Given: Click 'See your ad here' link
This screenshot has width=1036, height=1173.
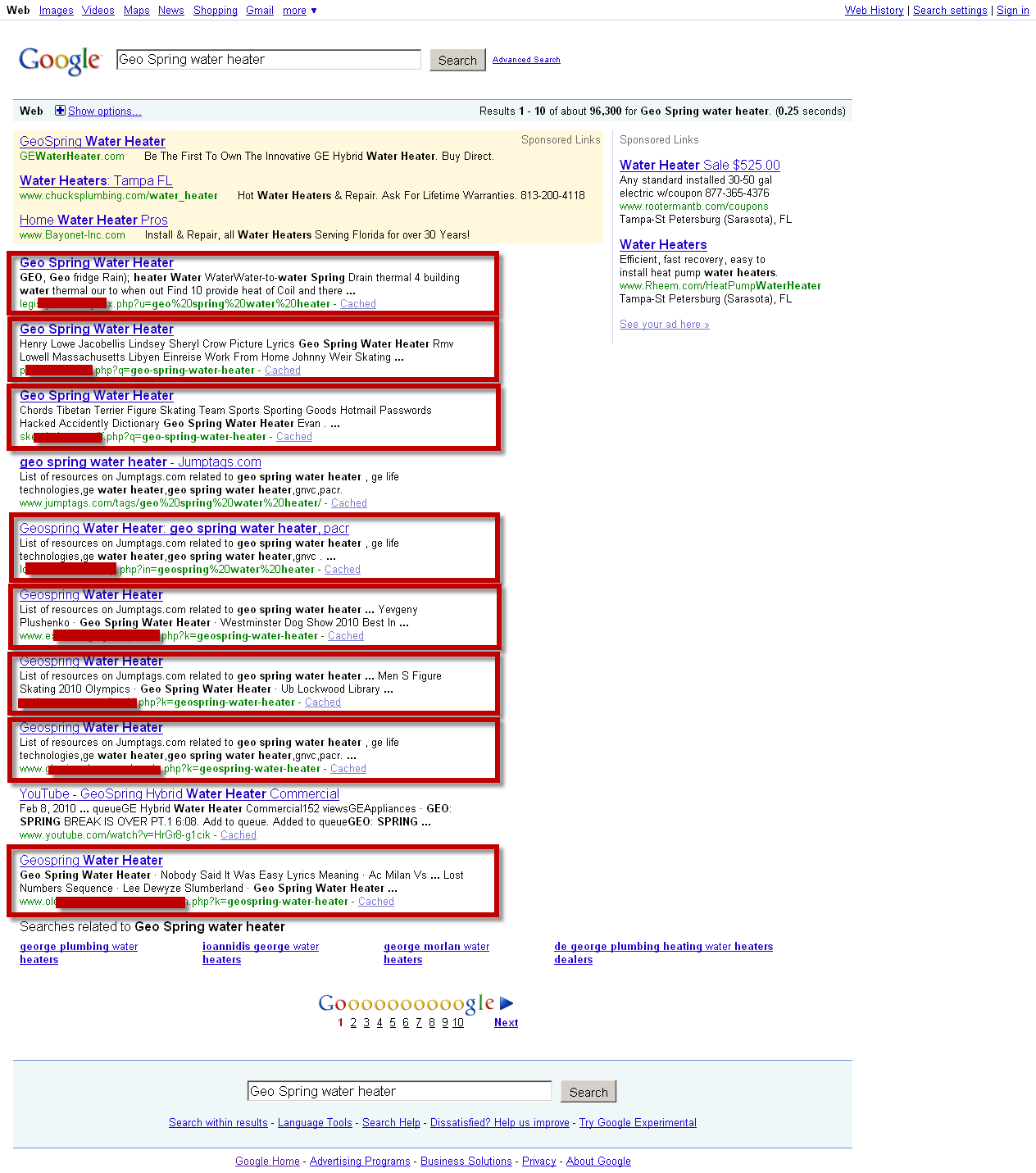Looking at the screenshot, I should click(x=665, y=325).
